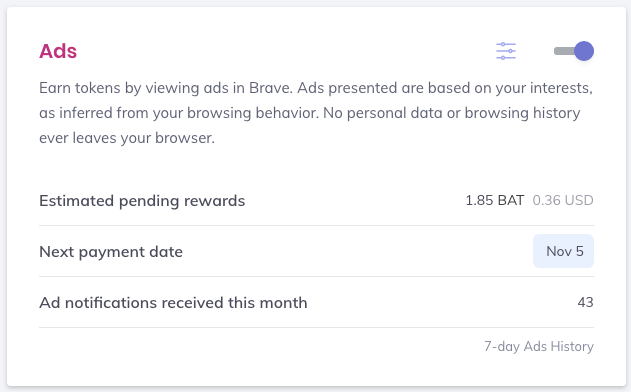Click the Next payment date label
The width and height of the screenshot is (631, 392).
(111, 252)
